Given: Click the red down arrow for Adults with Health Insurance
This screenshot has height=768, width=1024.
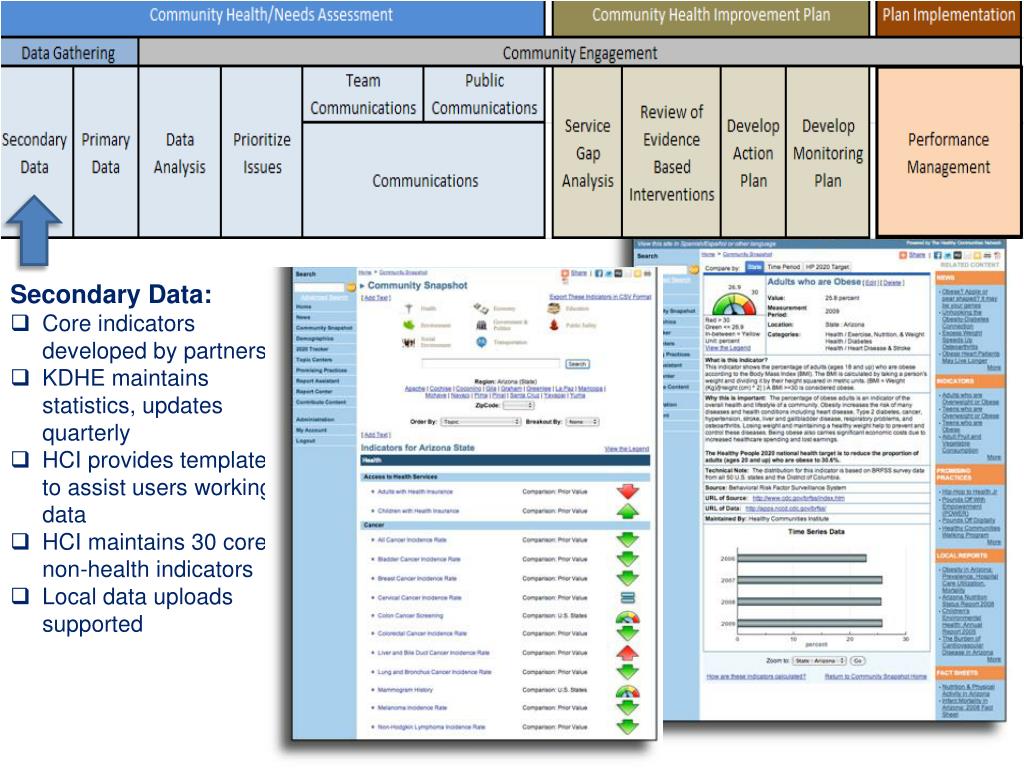Looking at the screenshot, I should click(628, 491).
